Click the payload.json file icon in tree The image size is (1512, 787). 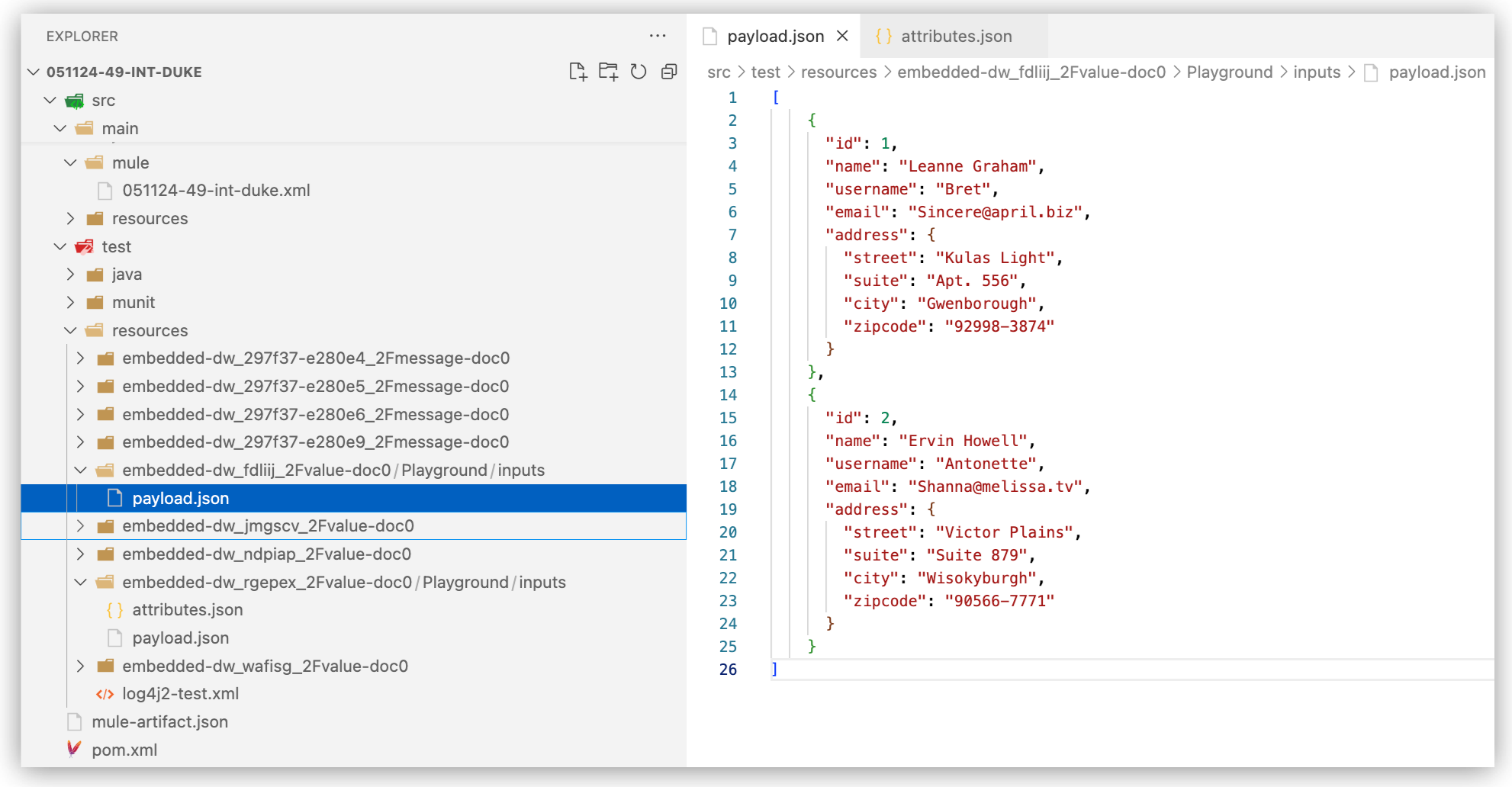(114, 498)
